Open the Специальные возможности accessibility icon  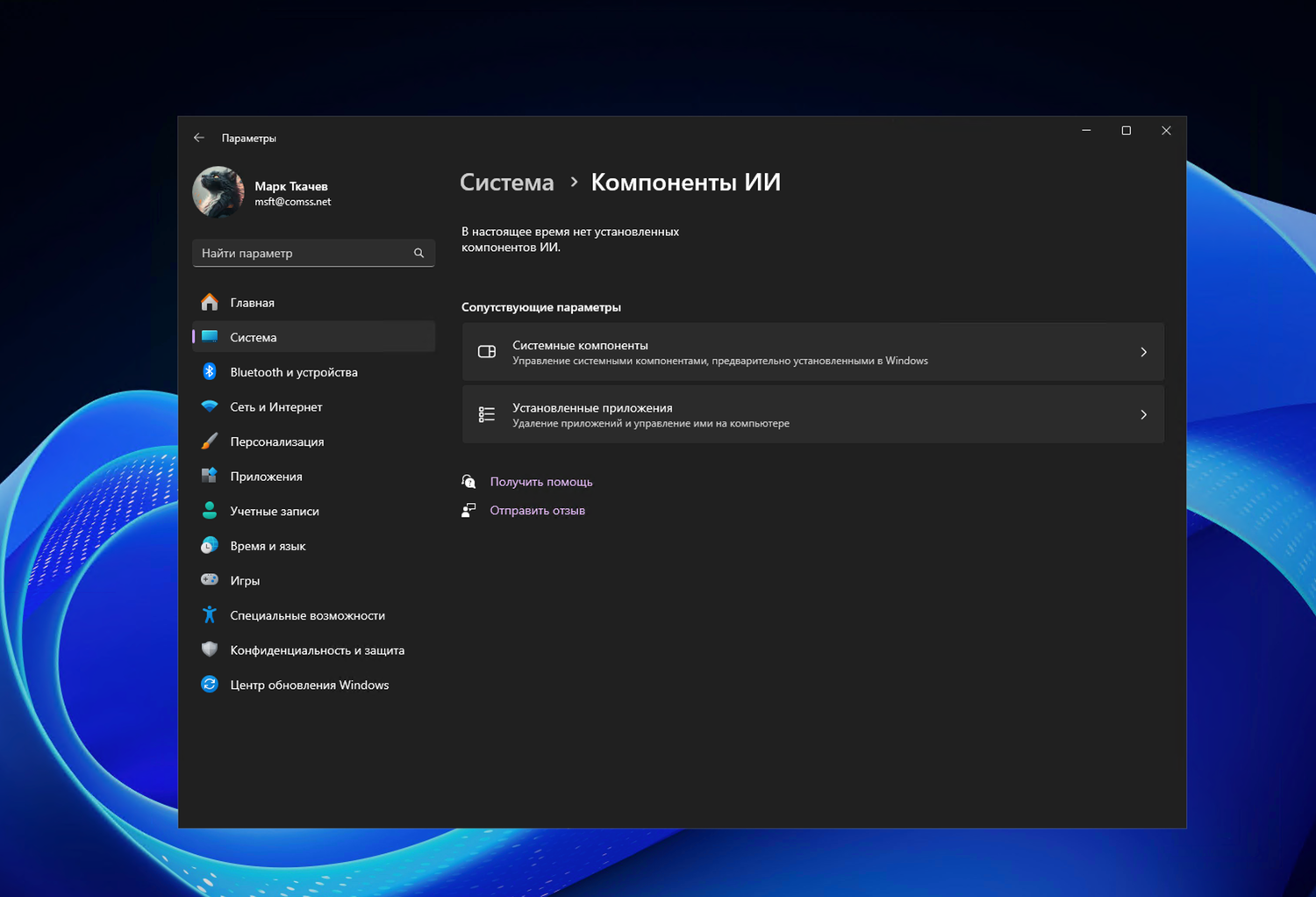(x=209, y=614)
